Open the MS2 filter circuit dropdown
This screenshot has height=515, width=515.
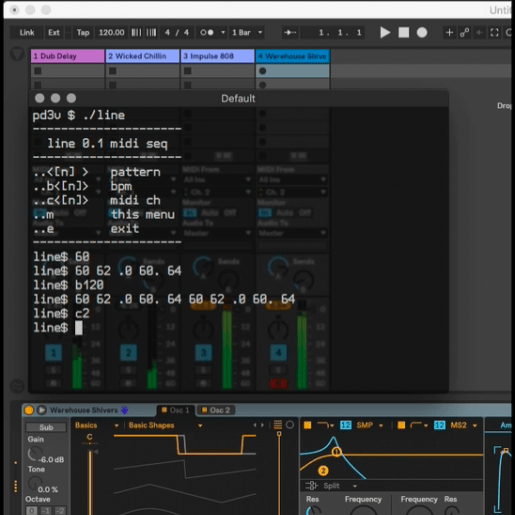[464, 425]
